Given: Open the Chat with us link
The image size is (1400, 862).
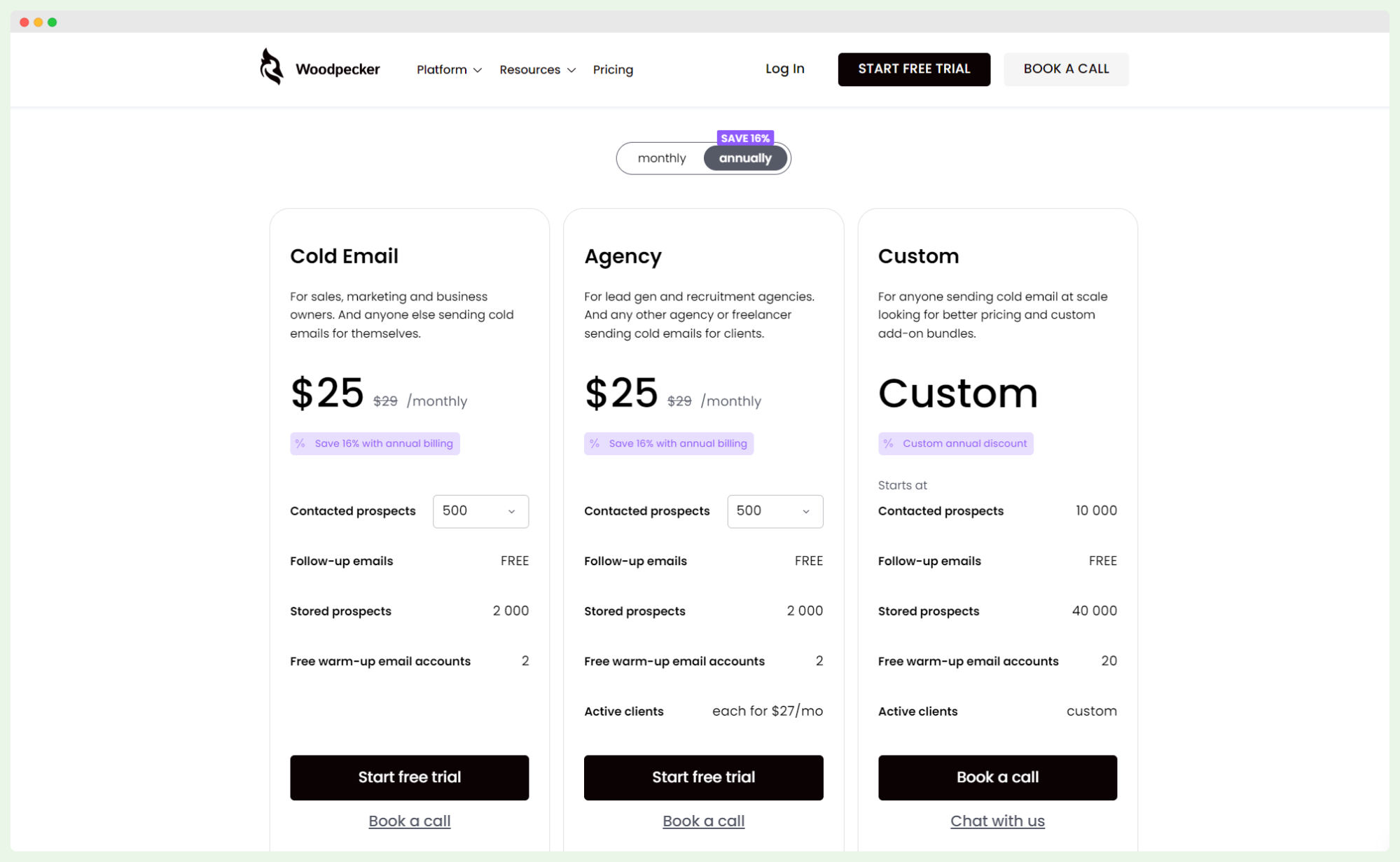Looking at the screenshot, I should [997, 820].
